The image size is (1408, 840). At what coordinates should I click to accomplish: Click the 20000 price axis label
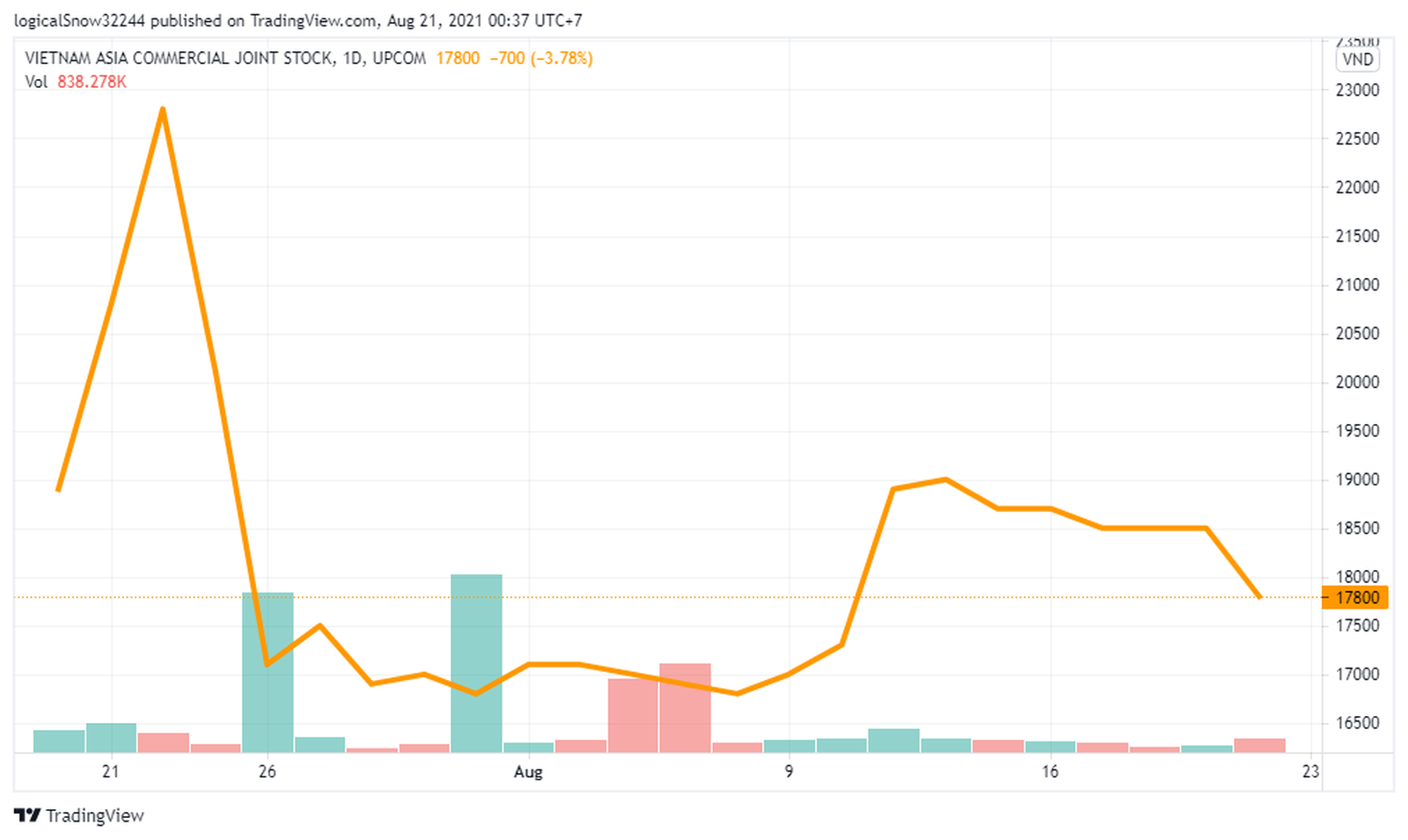pos(1357,382)
